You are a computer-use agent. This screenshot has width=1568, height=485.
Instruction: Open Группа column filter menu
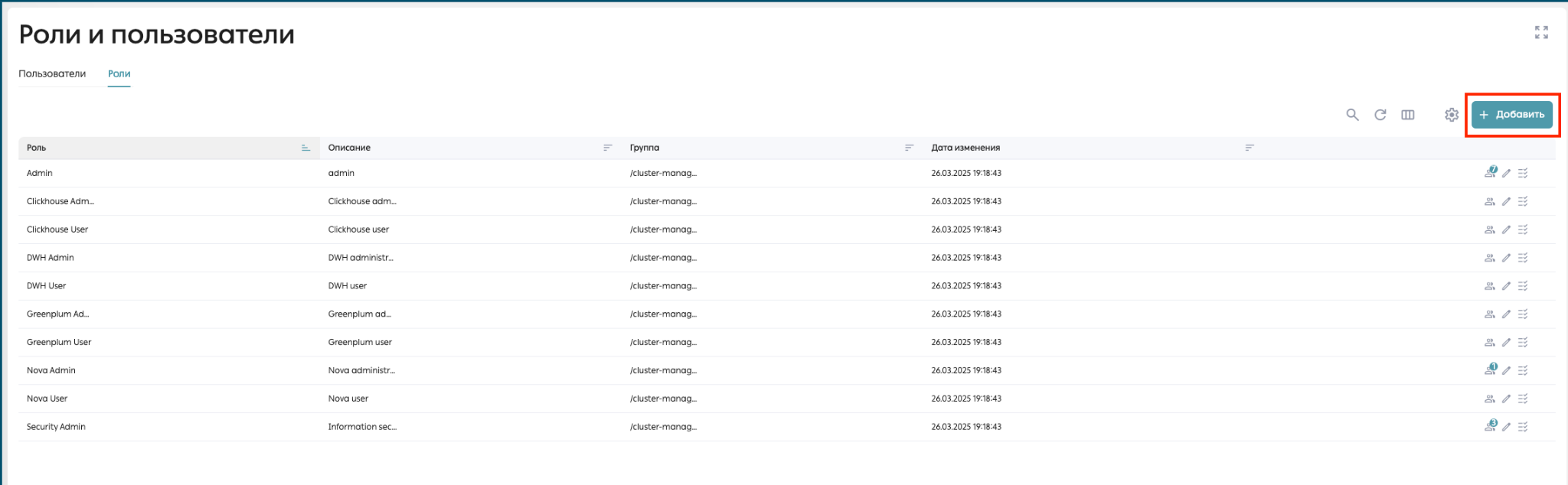pyautogui.click(x=909, y=148)
